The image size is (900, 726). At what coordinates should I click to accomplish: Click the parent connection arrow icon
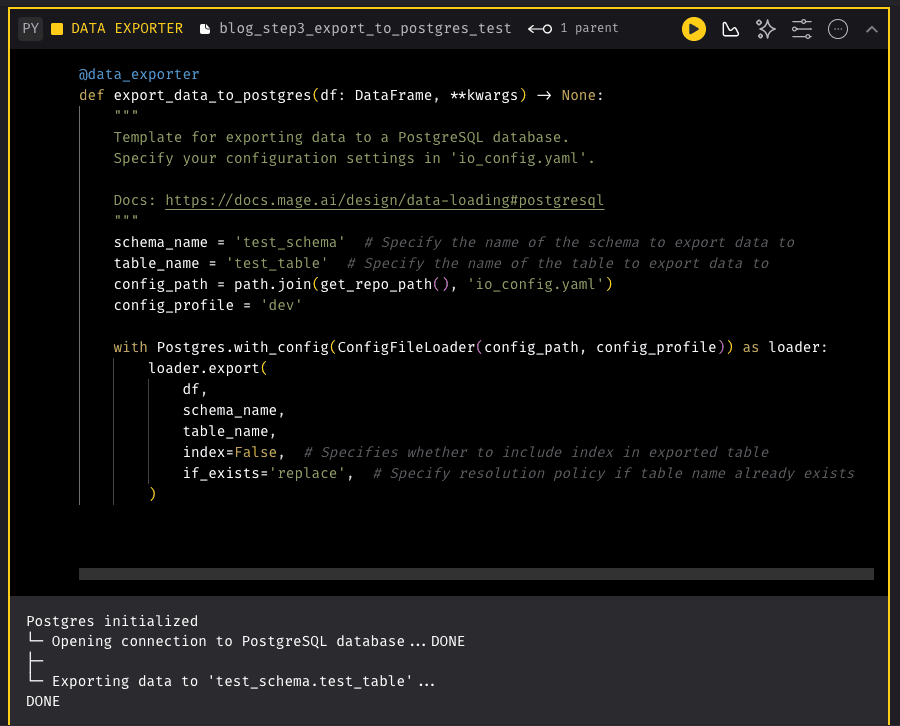[540, 29]
